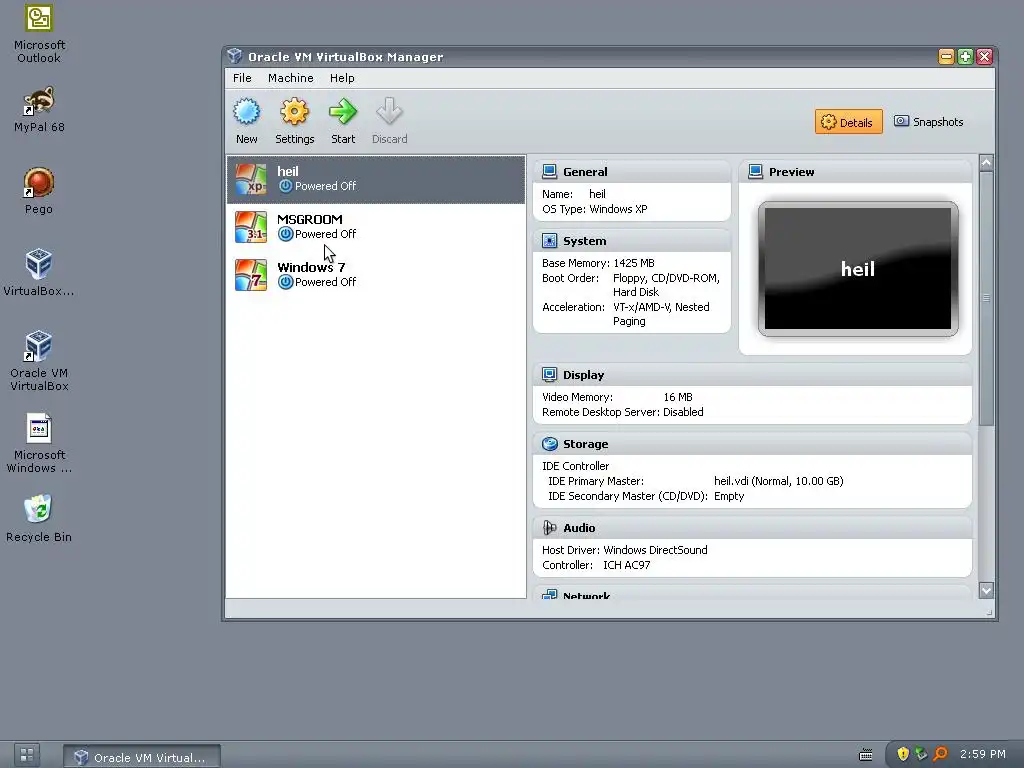Viewport: 1024px width, 768px height.
Task: Switch to the Details view
Action: click(x=848, y=122)
